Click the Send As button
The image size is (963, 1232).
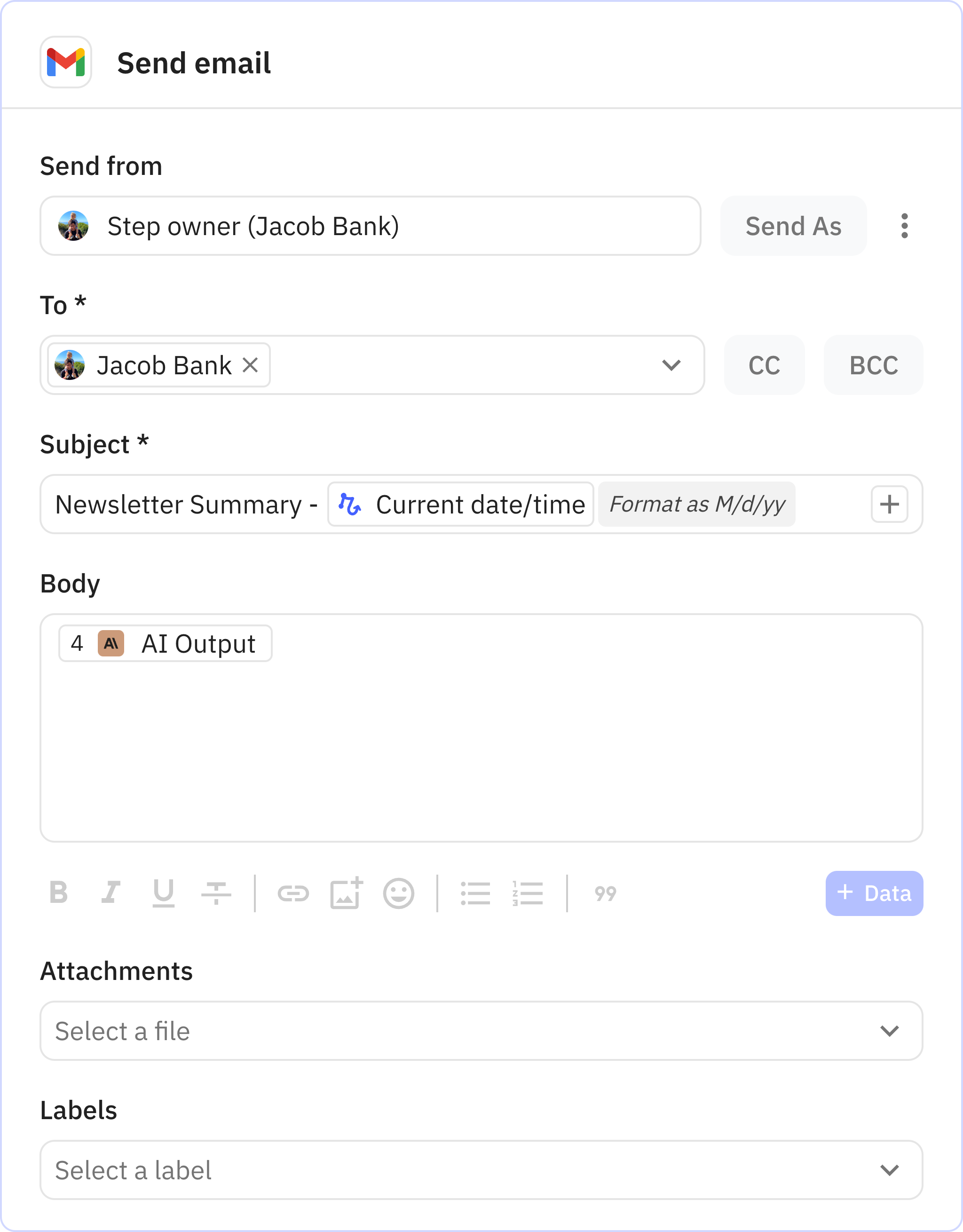(793, 226)
